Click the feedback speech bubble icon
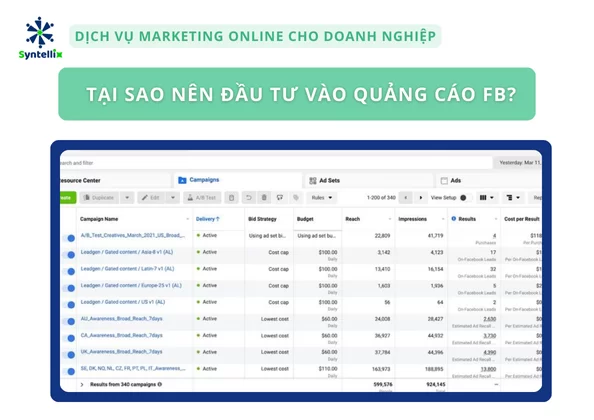The image size is (594, 420). pos(280,198)
